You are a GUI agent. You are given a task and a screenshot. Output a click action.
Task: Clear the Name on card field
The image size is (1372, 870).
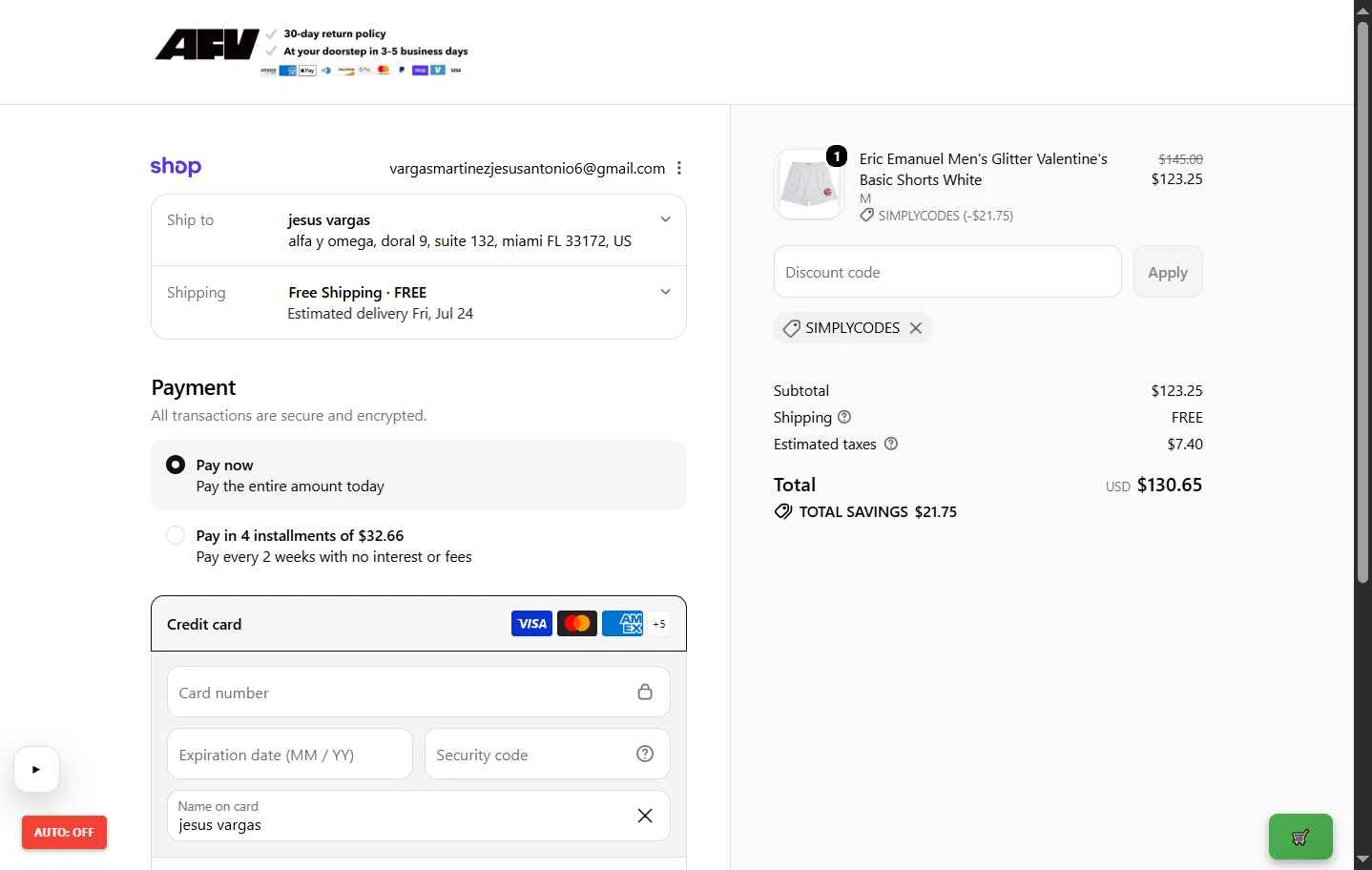pyautogui.click(x=645, y=816)
